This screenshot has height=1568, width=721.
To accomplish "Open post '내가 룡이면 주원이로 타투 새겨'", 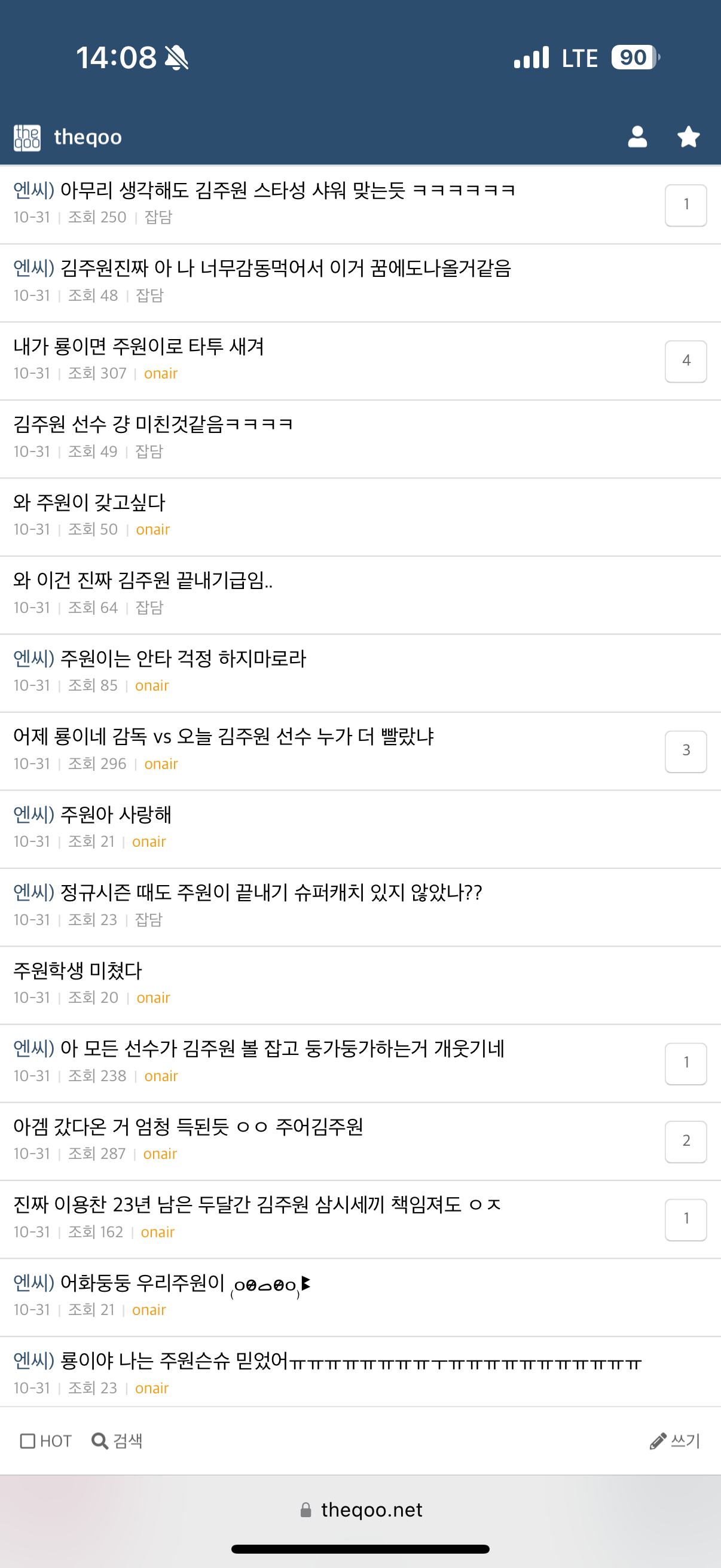I will (x=139, y=346).
